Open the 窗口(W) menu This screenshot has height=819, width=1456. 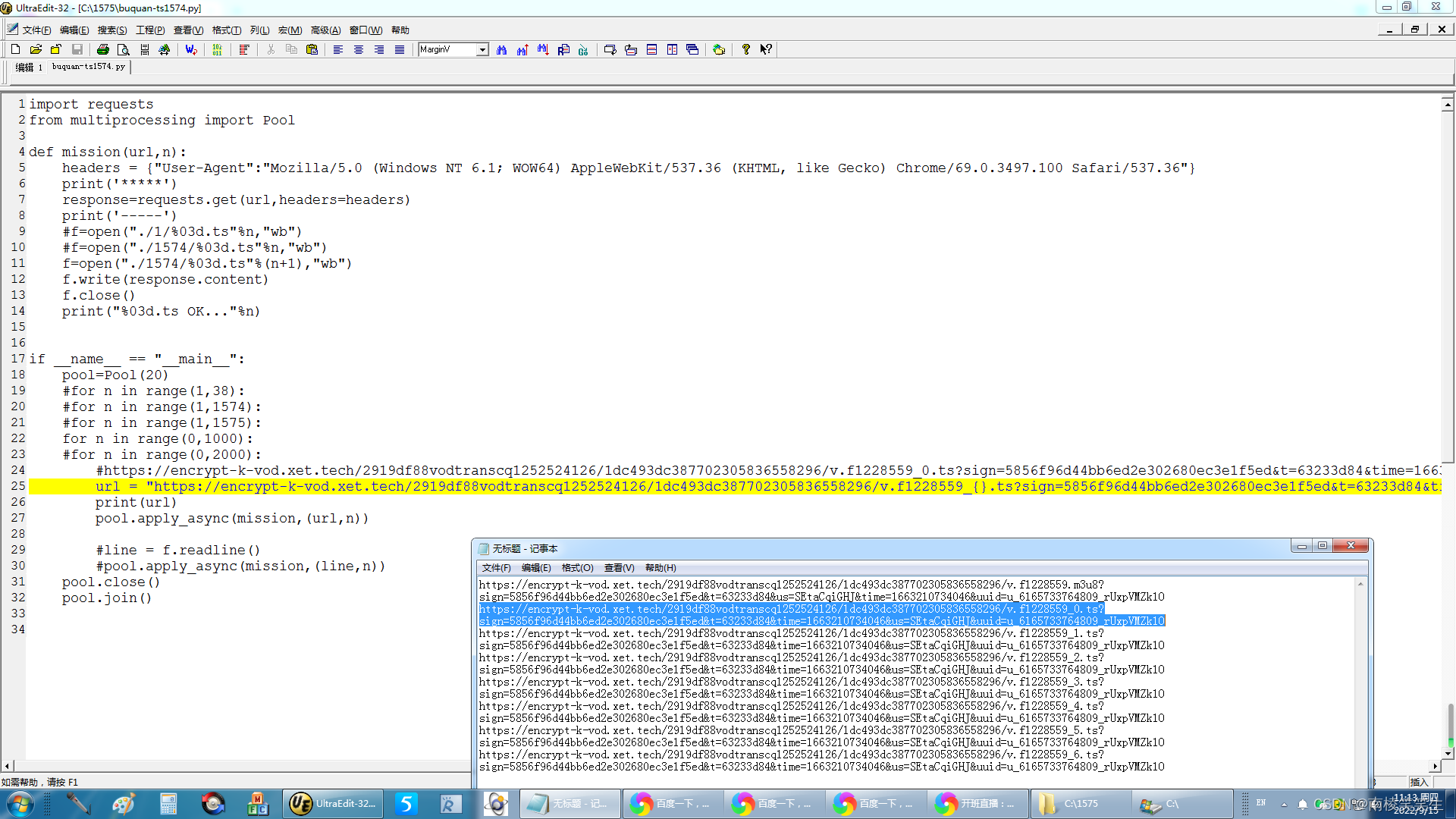(366, 30)
